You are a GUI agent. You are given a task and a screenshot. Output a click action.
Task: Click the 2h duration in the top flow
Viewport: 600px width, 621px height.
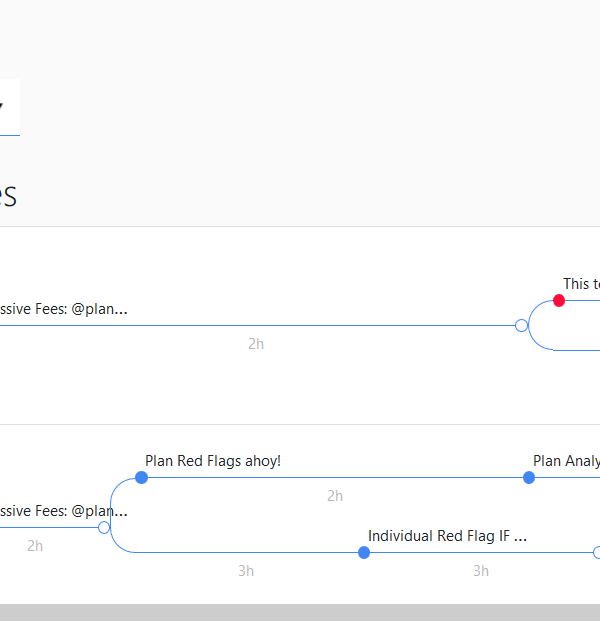(x=256, y=343)
